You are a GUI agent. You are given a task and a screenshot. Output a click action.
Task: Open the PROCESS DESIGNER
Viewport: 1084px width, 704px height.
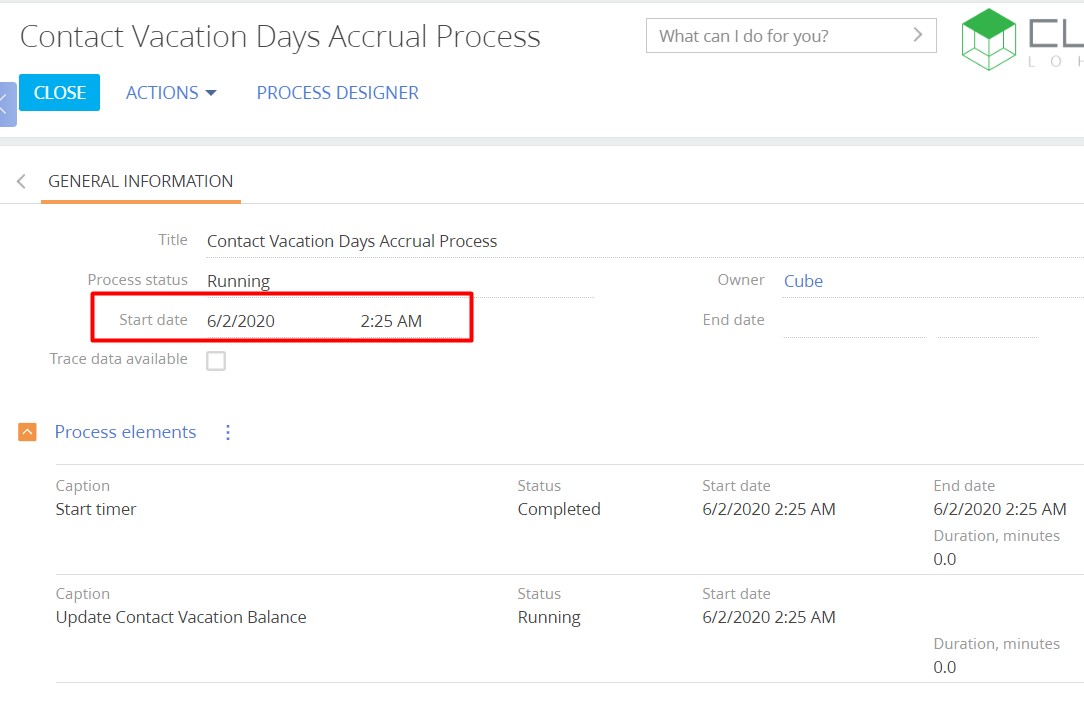click(x=337, y=93)
